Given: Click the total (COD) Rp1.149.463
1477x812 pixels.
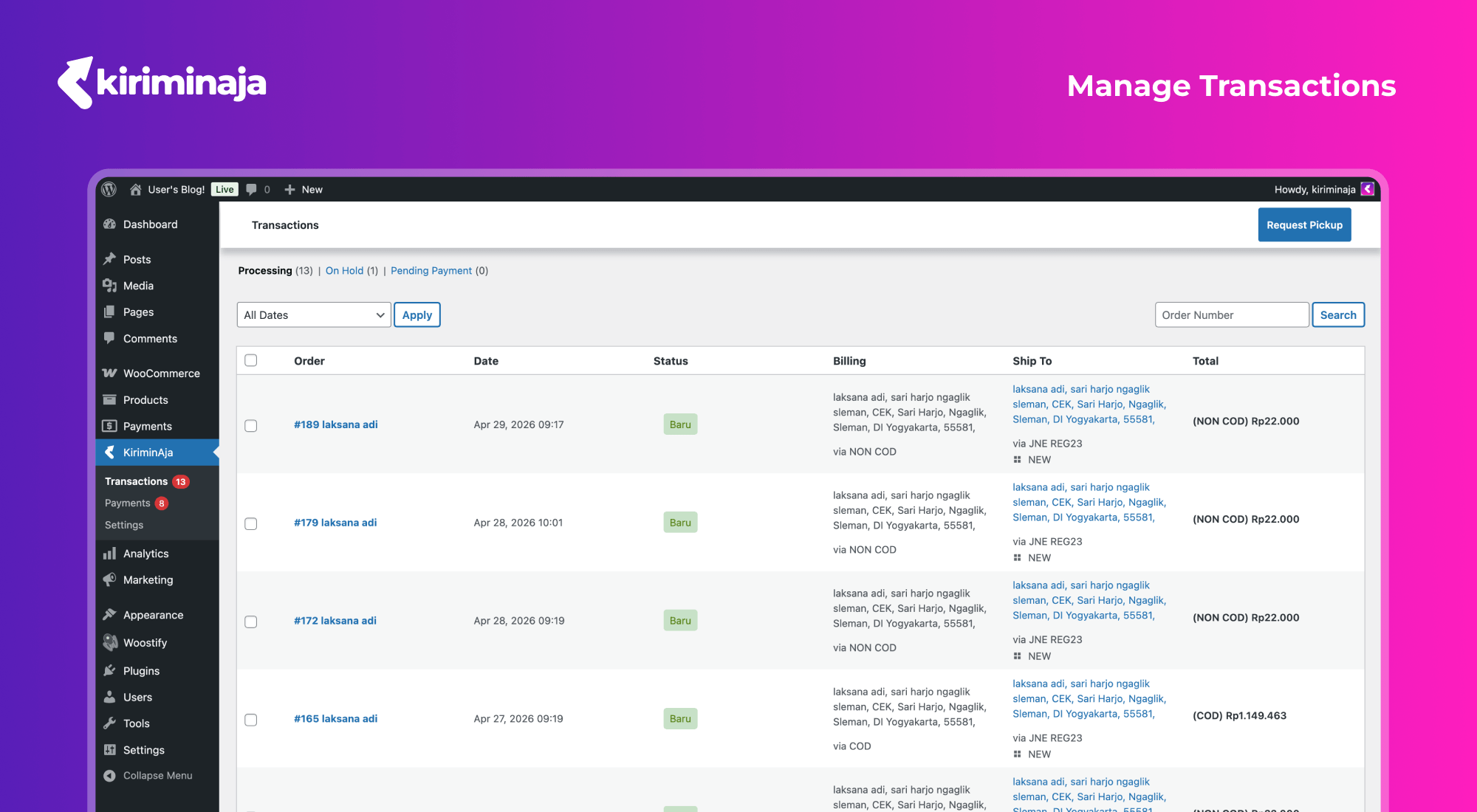Looking at the screenshot, I should pos(1239,716).
